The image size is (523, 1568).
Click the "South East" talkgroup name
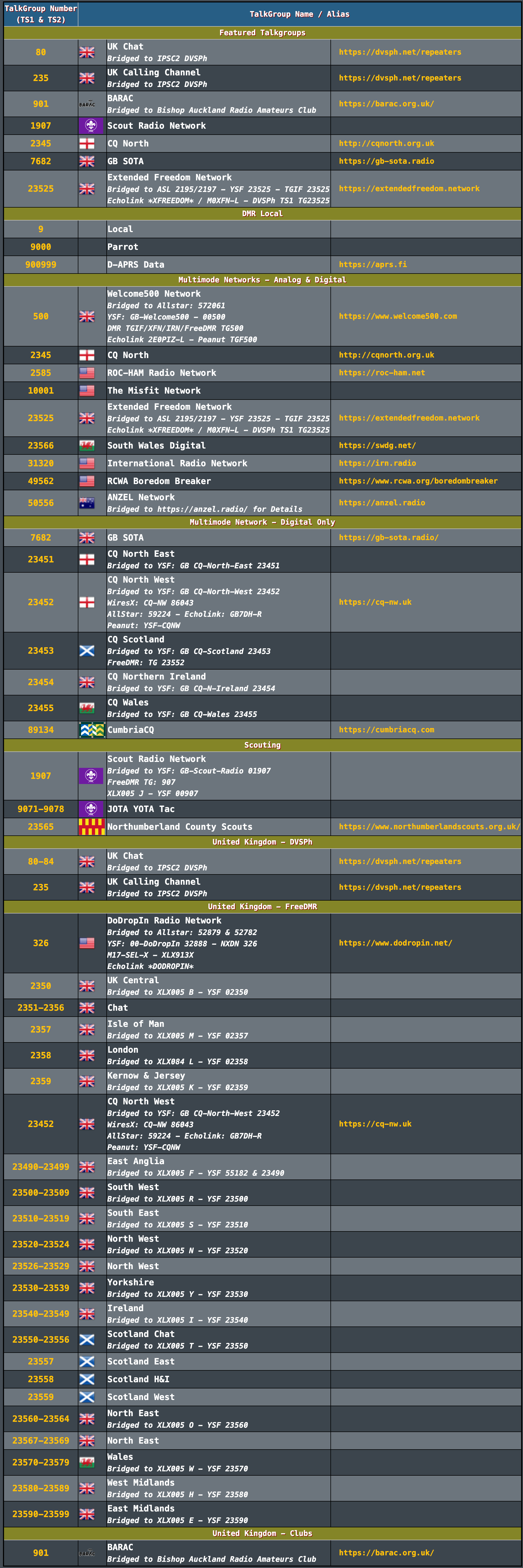(x=133, y=1213)
